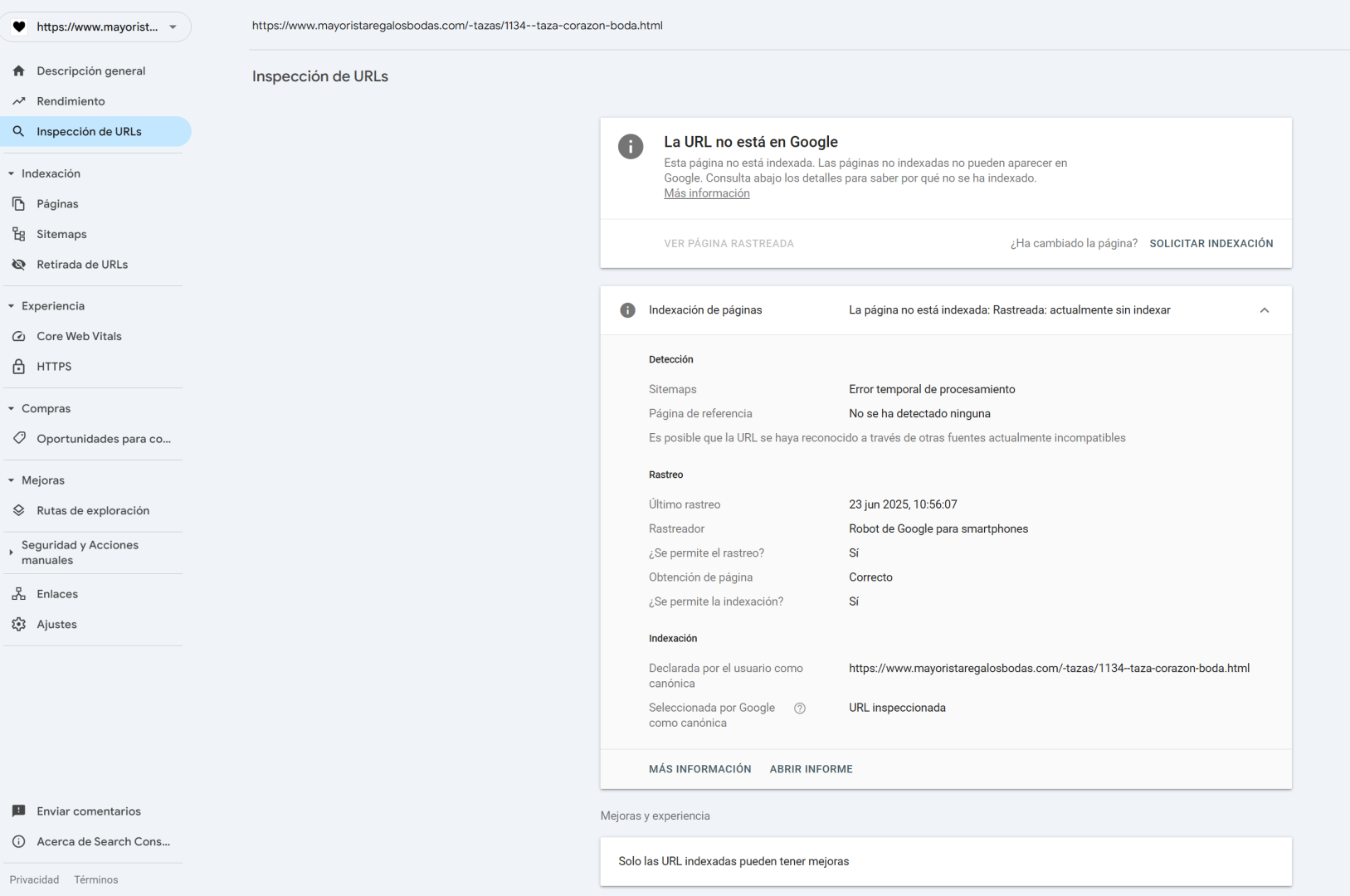Click the home icon for Descripción general
Screen dimensions: 1350x896
point(19,71)
